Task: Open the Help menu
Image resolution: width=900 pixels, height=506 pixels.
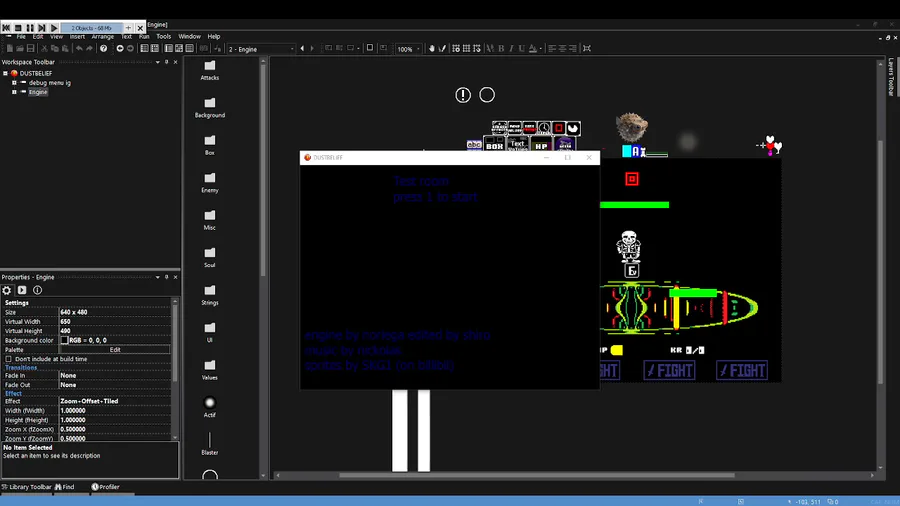Action: 214,36
